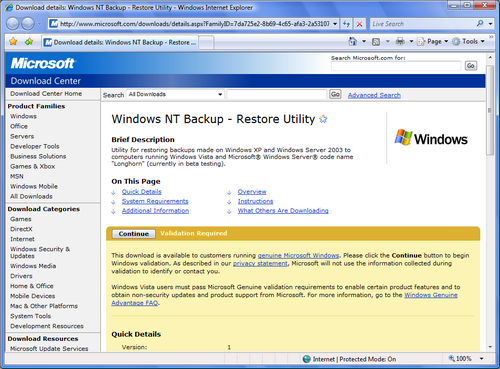500x369 pixels.
Task: Click the Live Search magnifier icon
Action: pos(480,24)
